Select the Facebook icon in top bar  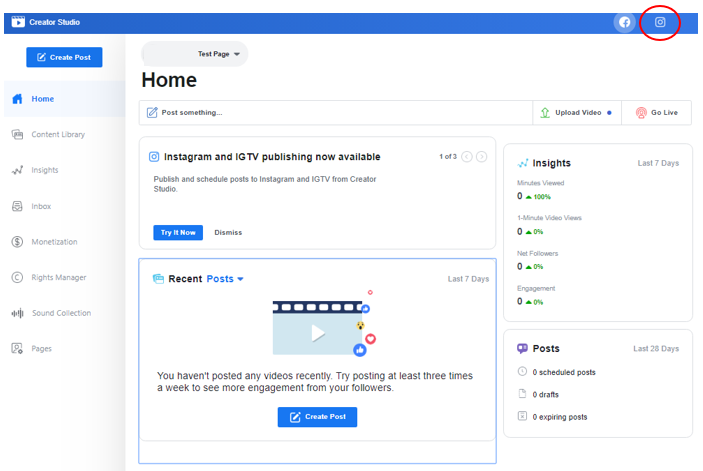point(625,22)
